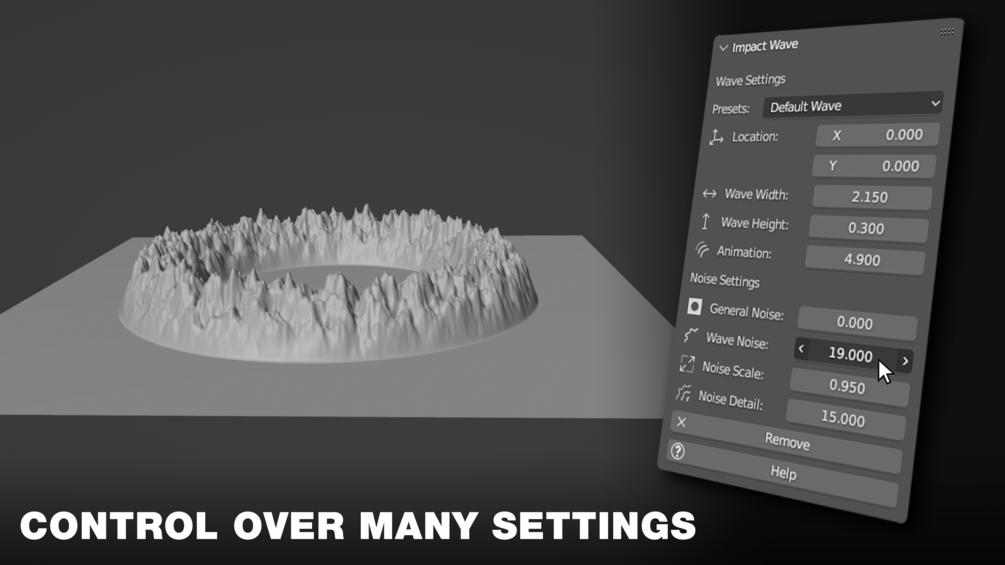Click the General Noise icon

pos(694,307)
